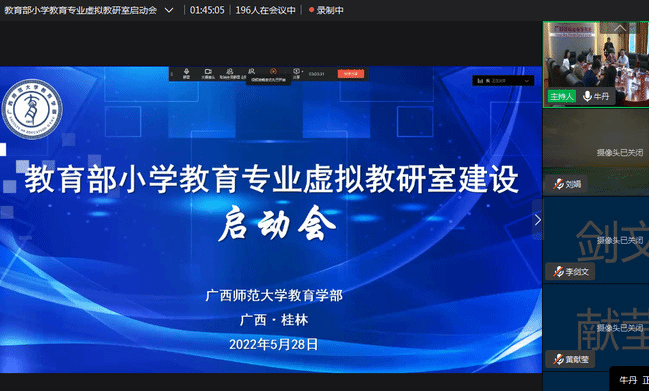Click the right arrow to collapse participant panel
The image size is (649, 391).
tap(537, 220)
